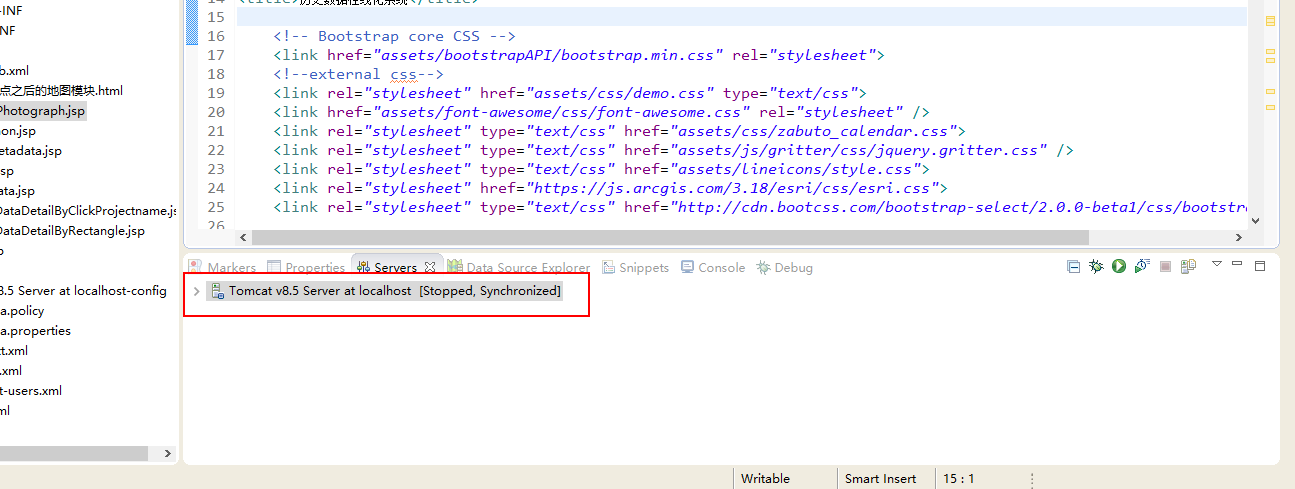Screen dimensions: 1295x489
Task: Select the a.policy file
Action: click(22, 311)
